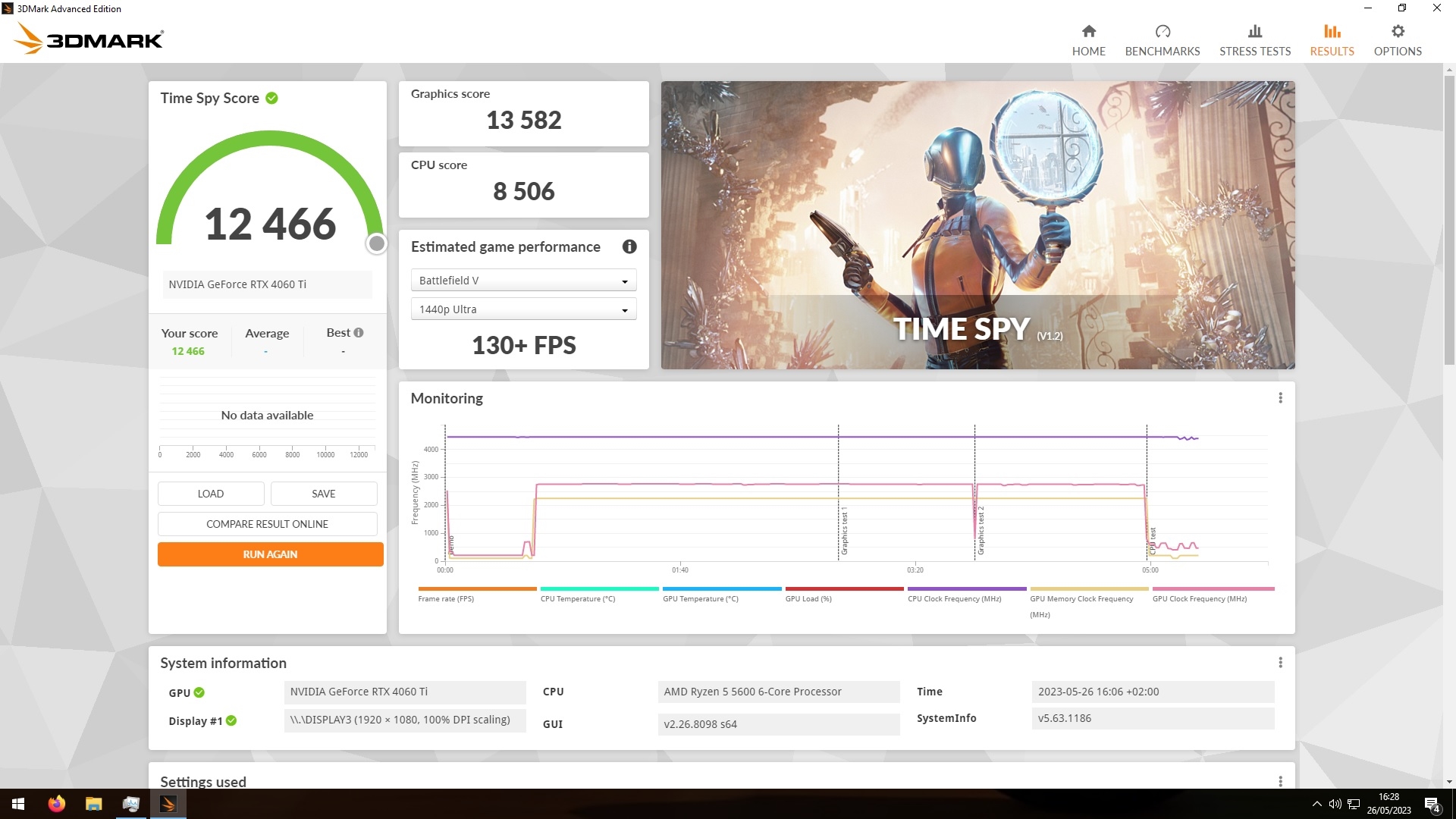Click the 3DMark taskbar icon
The height and width of the screenshot is (819, 1456).
[168, 804]
